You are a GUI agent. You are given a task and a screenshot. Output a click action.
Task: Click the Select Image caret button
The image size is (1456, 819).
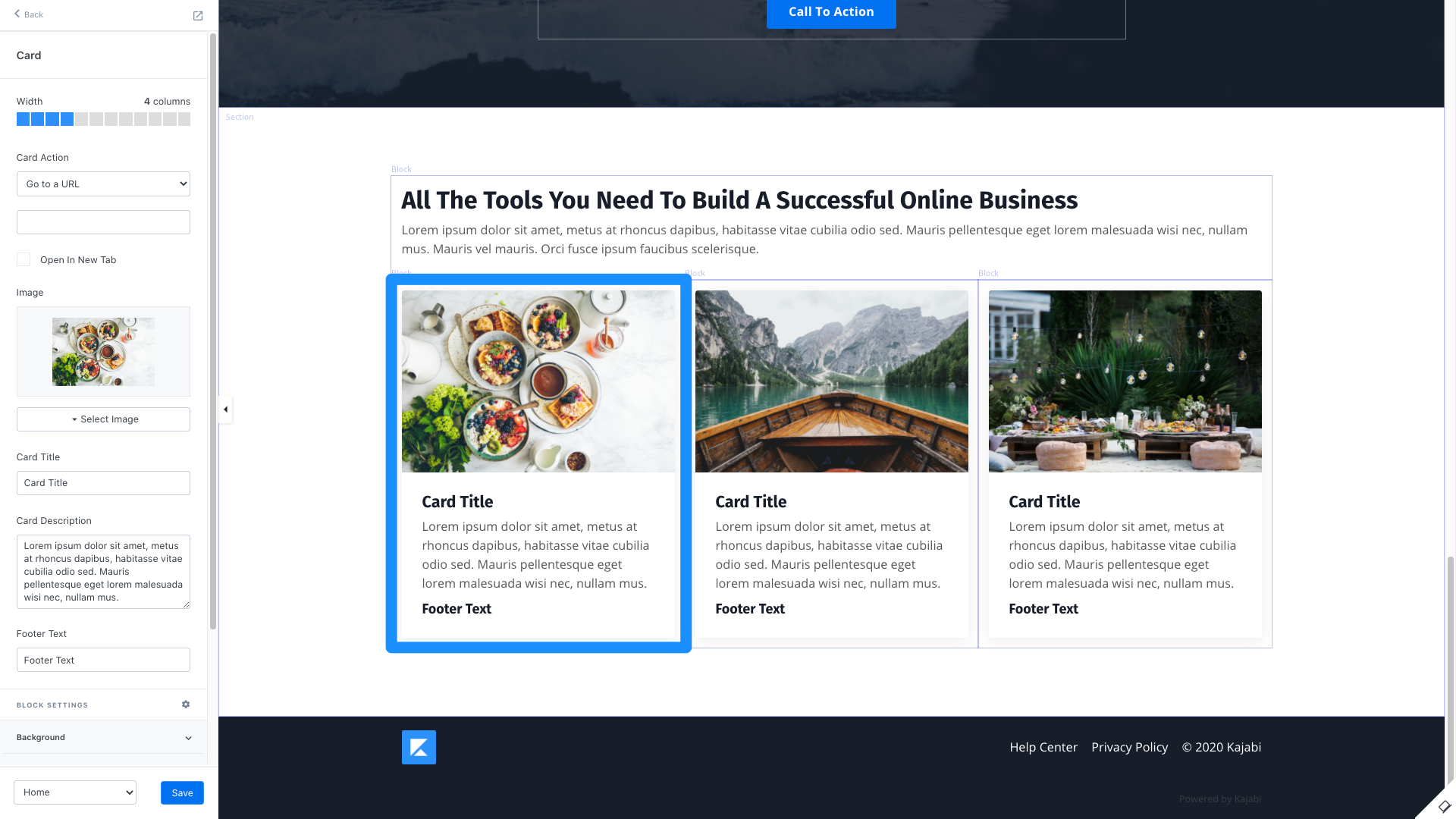(103, 419)
